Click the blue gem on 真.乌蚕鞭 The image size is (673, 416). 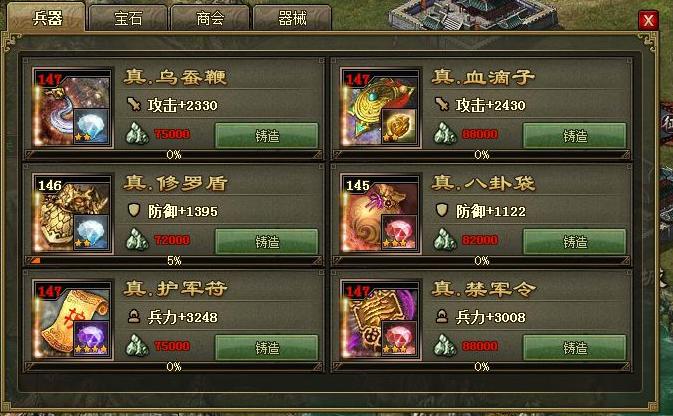91,126
